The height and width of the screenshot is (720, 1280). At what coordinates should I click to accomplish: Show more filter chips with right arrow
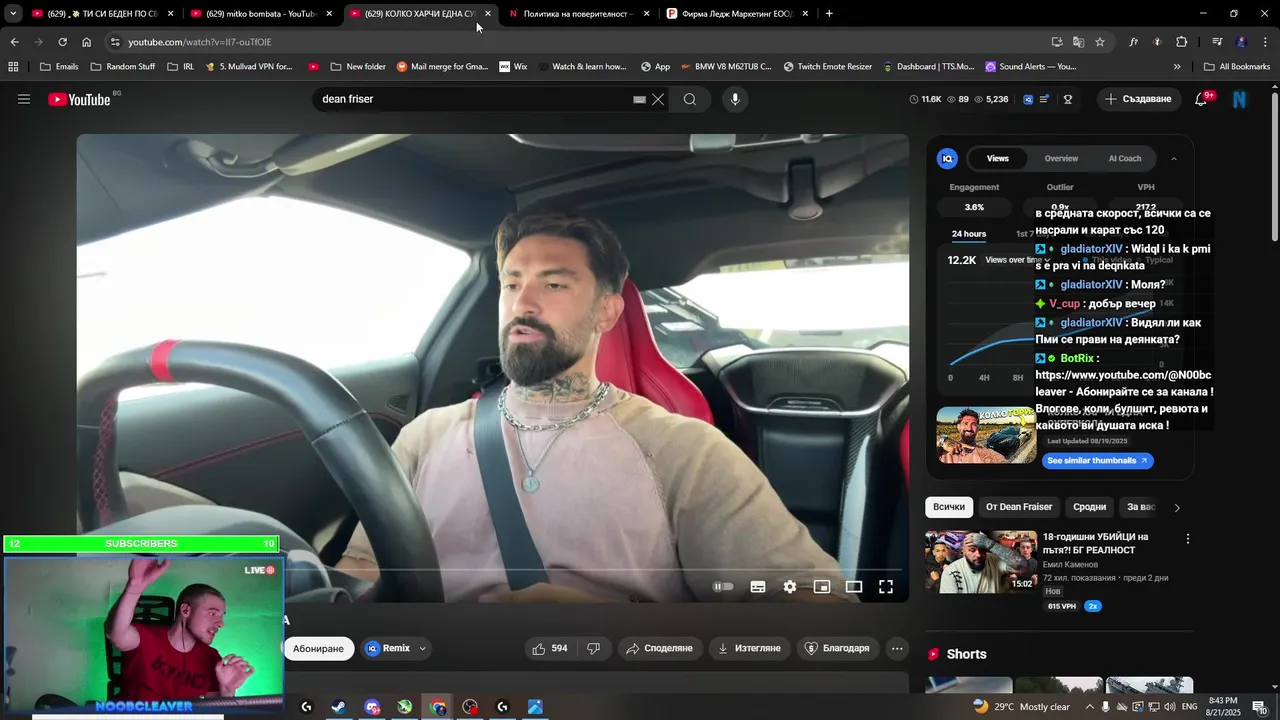1177,508
